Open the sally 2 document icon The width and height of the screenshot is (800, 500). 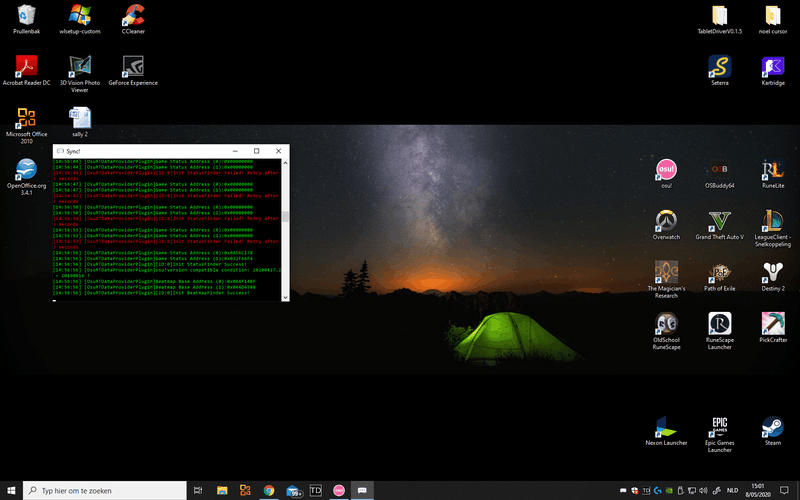[80, 122]
